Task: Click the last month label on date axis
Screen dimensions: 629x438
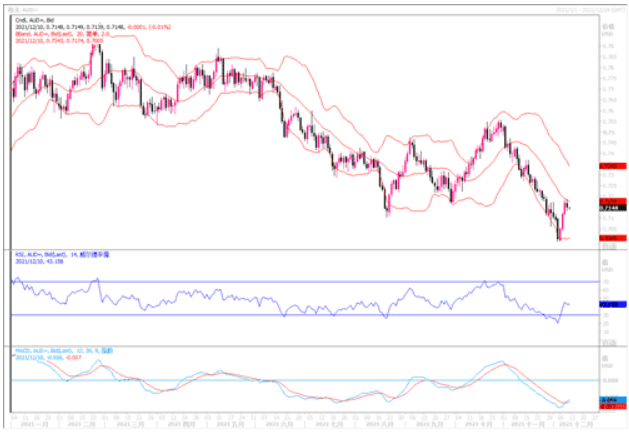Action: pos(578,424)
